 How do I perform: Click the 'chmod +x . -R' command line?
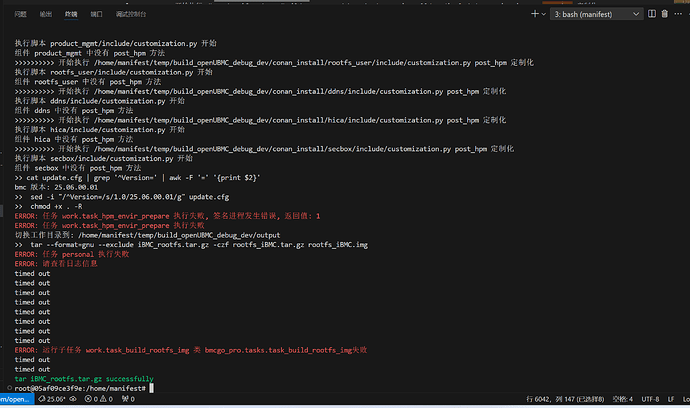(x=48, y=206)
